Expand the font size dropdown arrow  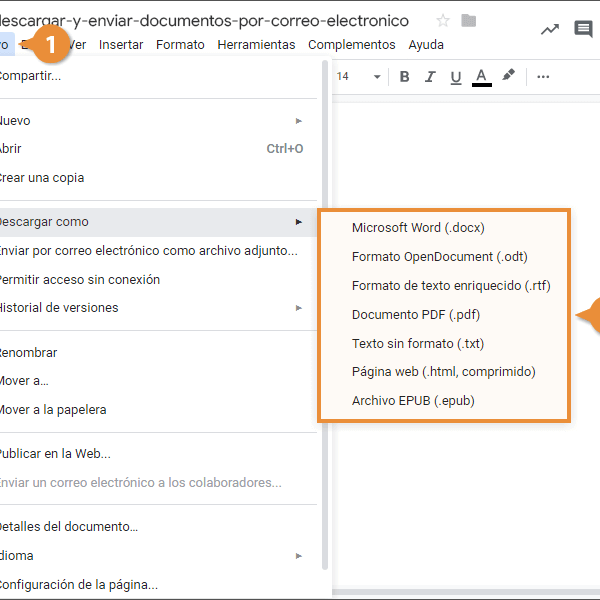click(377, 77)
